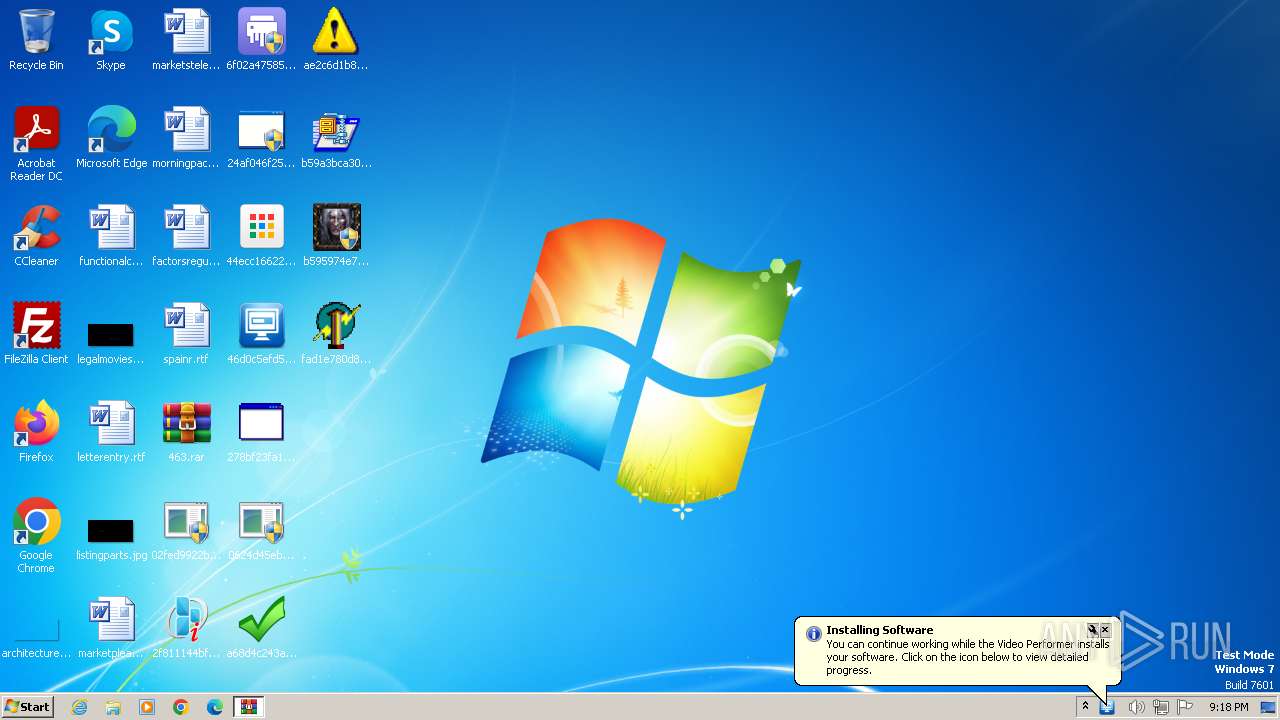The width and height of the screenshot is (1280, 720).
Task: Select the functionalc Word document icon
Action: point(111,236)
